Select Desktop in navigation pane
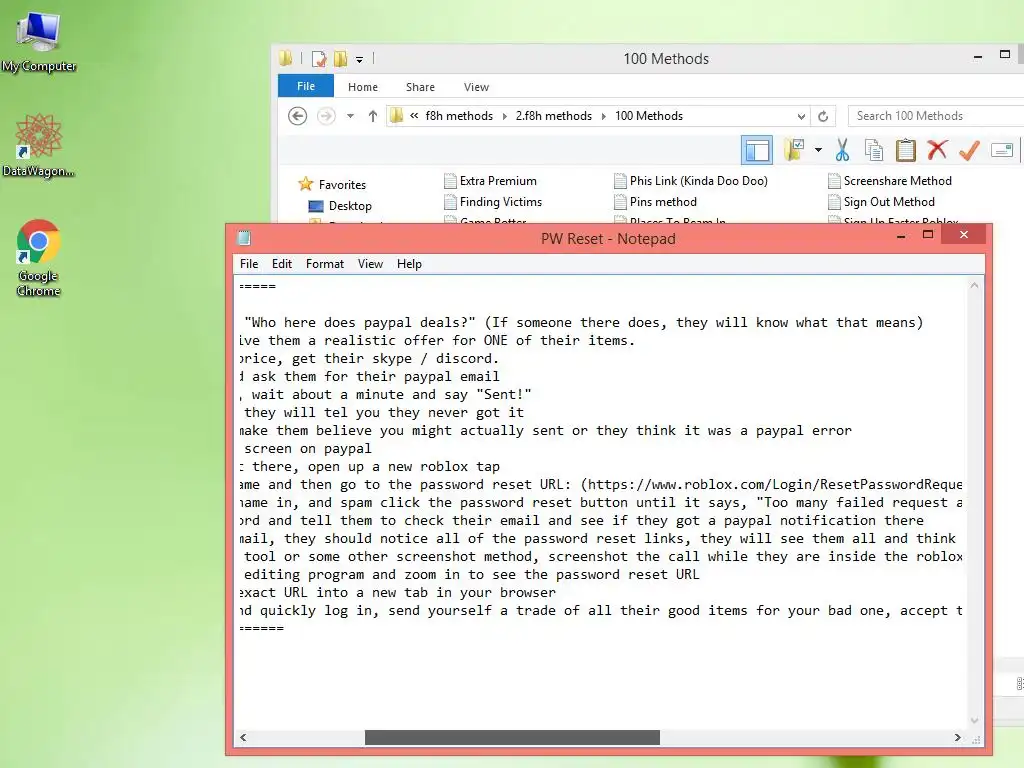1024x768 pixels. [340, 206]
